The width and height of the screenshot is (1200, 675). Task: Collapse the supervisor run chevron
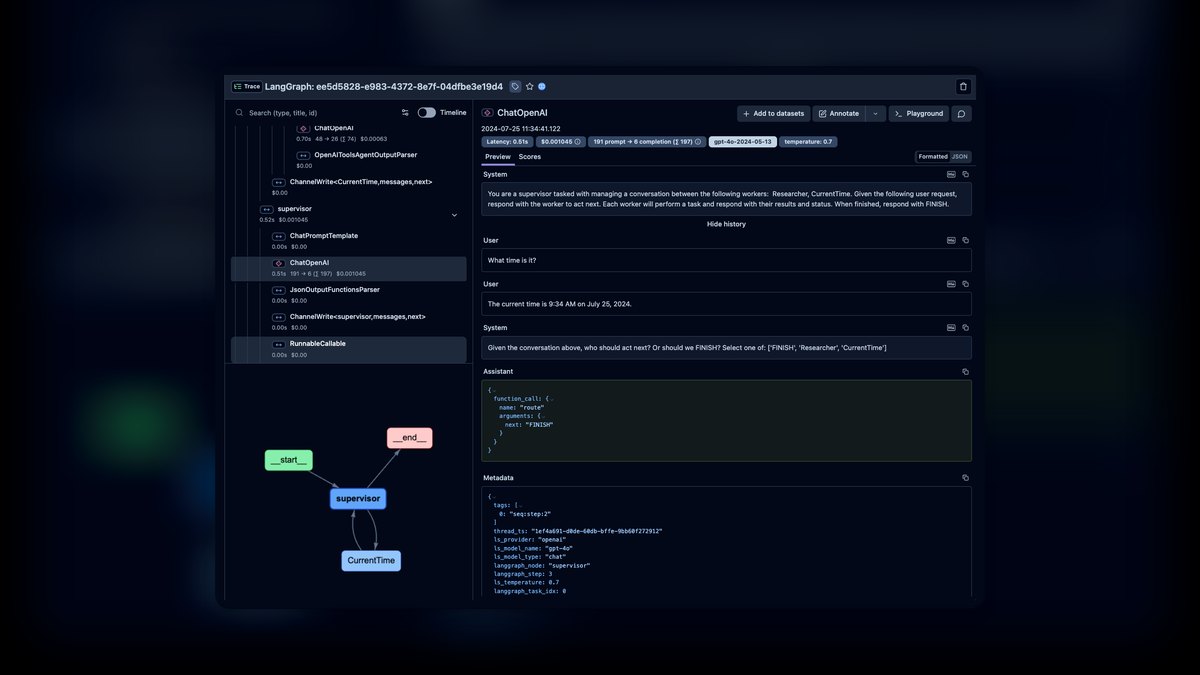point(454,215)
